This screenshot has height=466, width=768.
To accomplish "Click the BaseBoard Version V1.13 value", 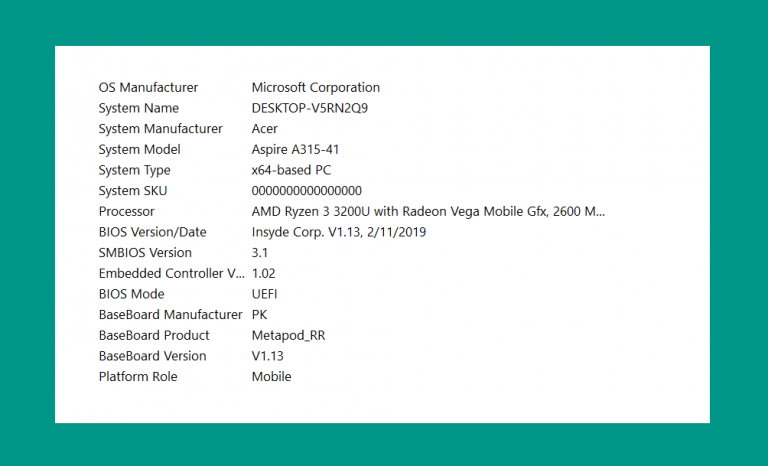I will coord(267,356).
